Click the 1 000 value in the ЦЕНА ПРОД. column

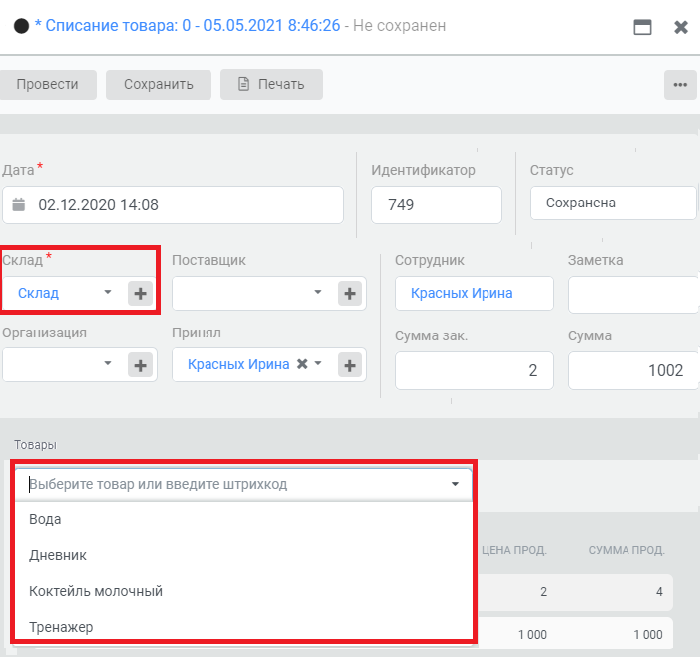[x=532, y=634]
